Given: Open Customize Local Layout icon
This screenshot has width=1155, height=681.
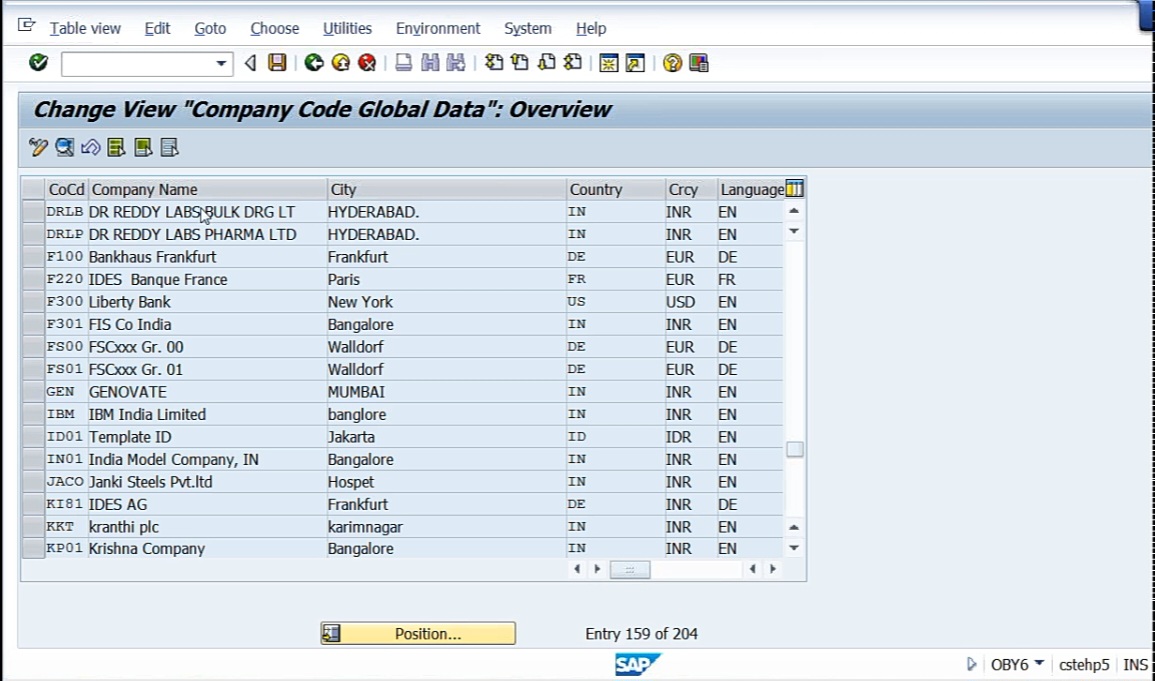Looking at the screenshot, I should [x=698, y=63].
